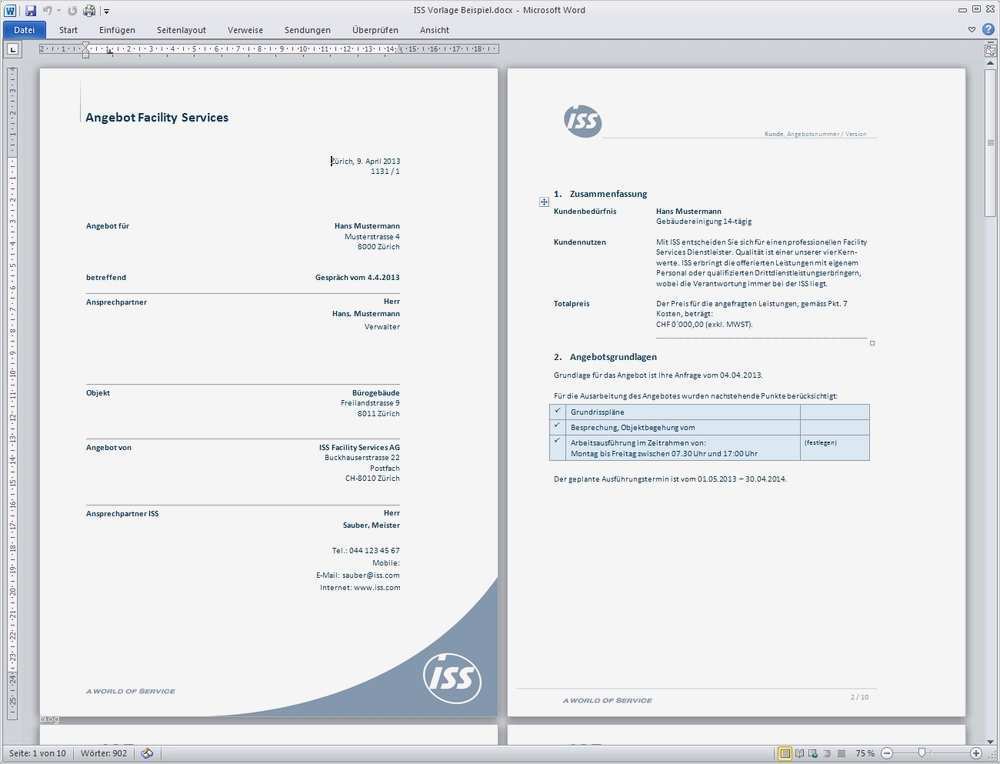This screenshot has width=1000, height=764.
Task: Click the zoom slider handle
Action: (922, 752)
